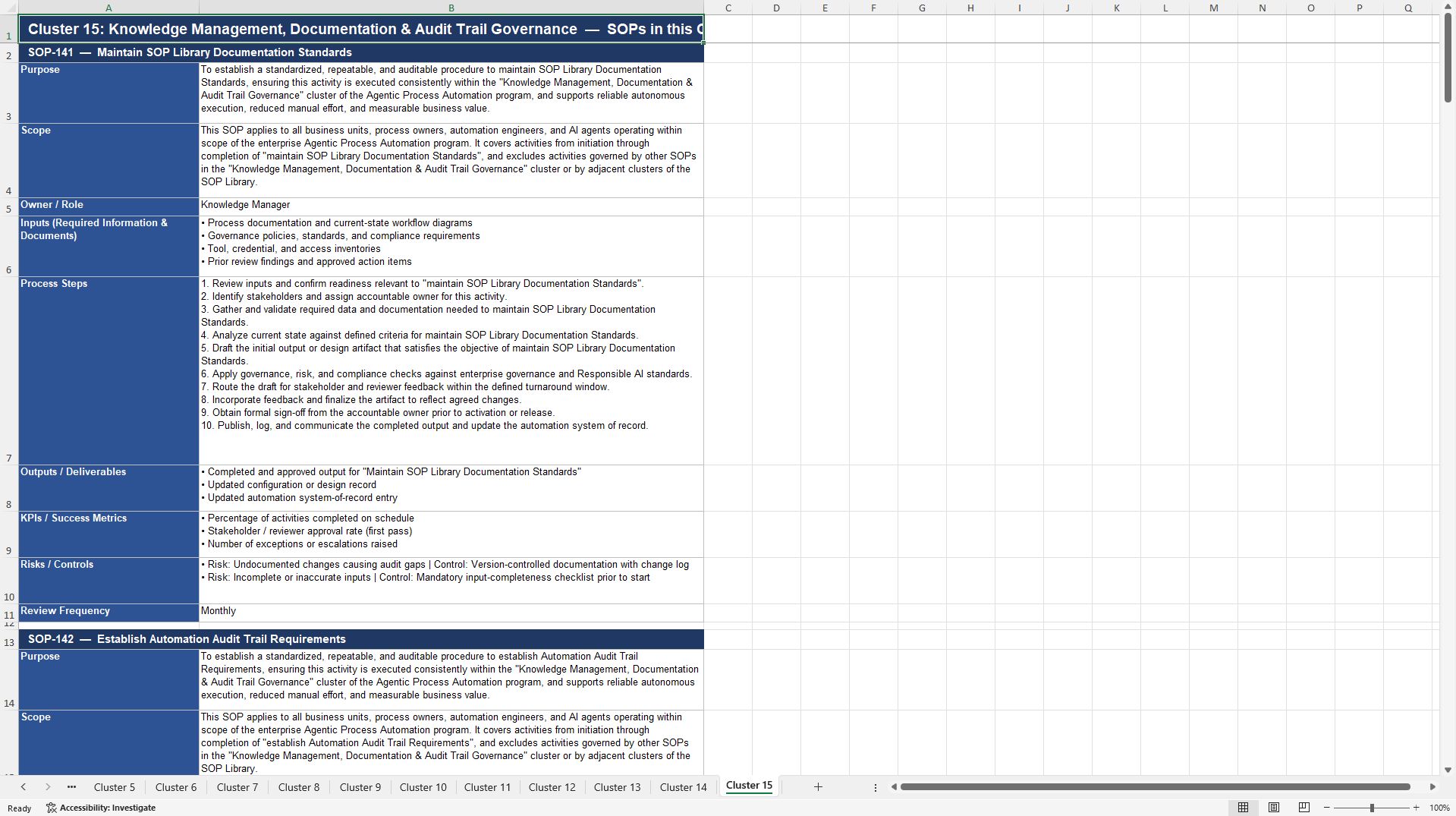1456x816 pixels.
Task: Open sheet tab bar options dots
Action: 876,788
